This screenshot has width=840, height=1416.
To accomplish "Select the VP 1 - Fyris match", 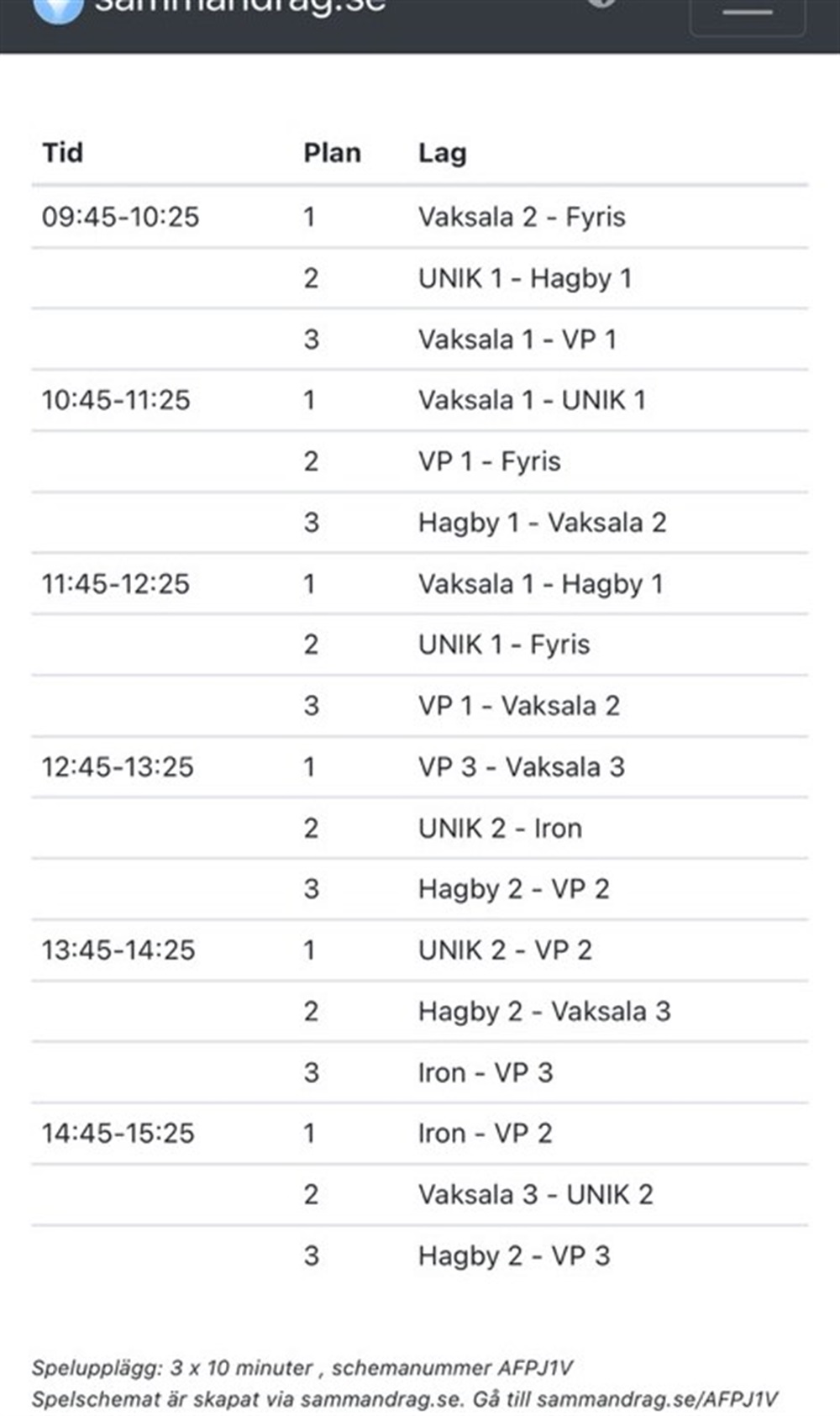I will 490,461.
